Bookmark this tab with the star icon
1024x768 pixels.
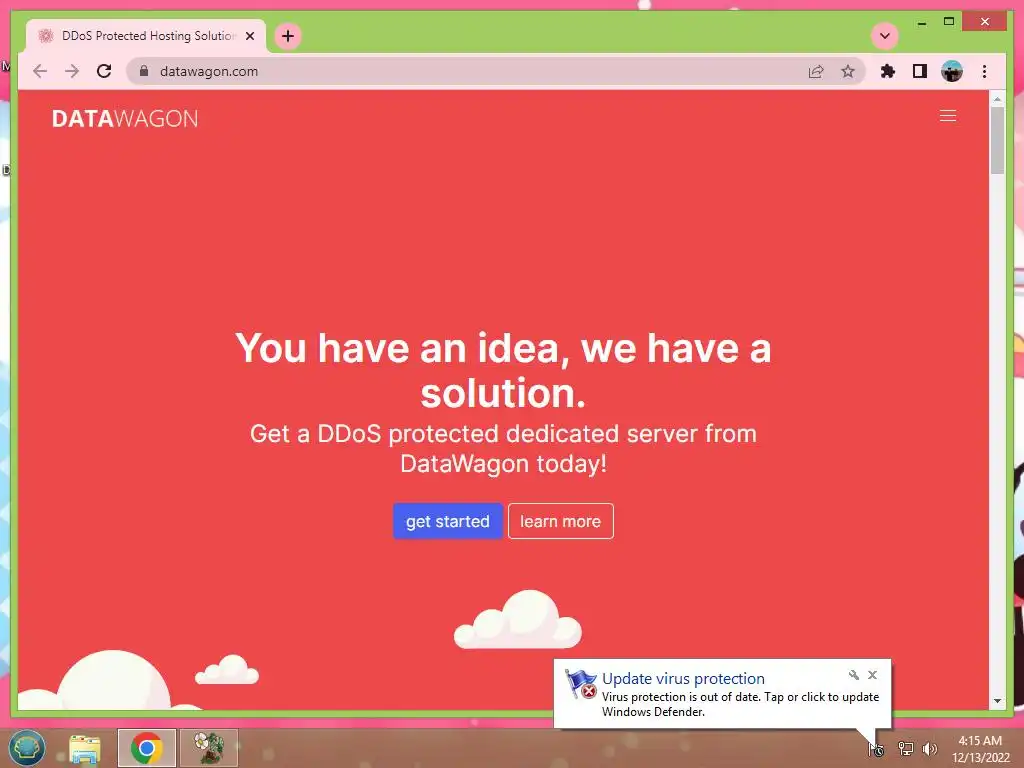pyautogui.click(x=848, y=71)
